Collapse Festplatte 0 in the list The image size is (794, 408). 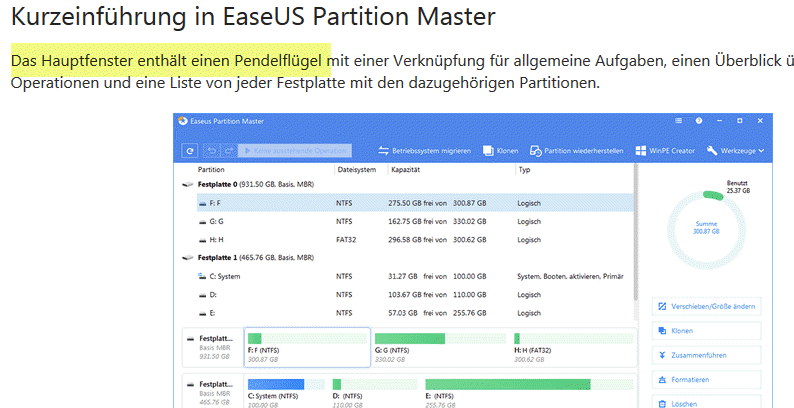click(187, 185)
